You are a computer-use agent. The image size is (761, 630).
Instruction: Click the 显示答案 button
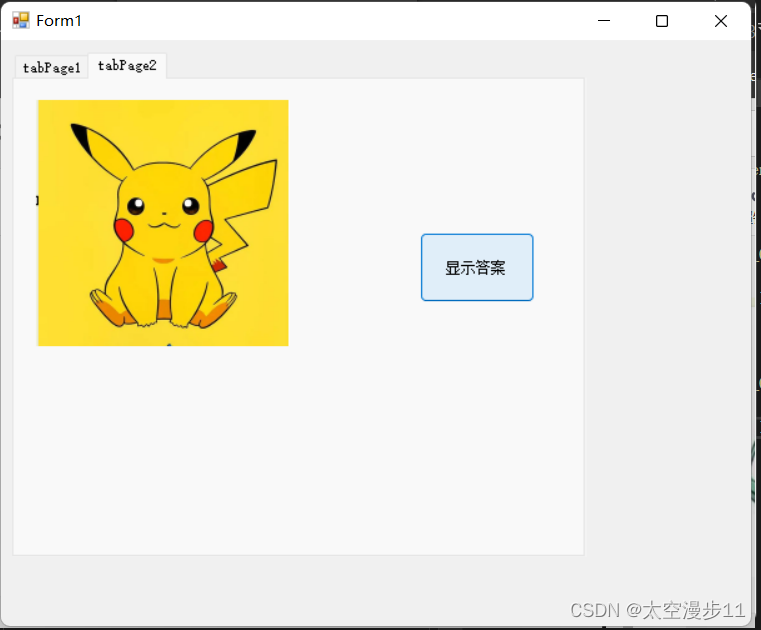[x=477, y=267]
